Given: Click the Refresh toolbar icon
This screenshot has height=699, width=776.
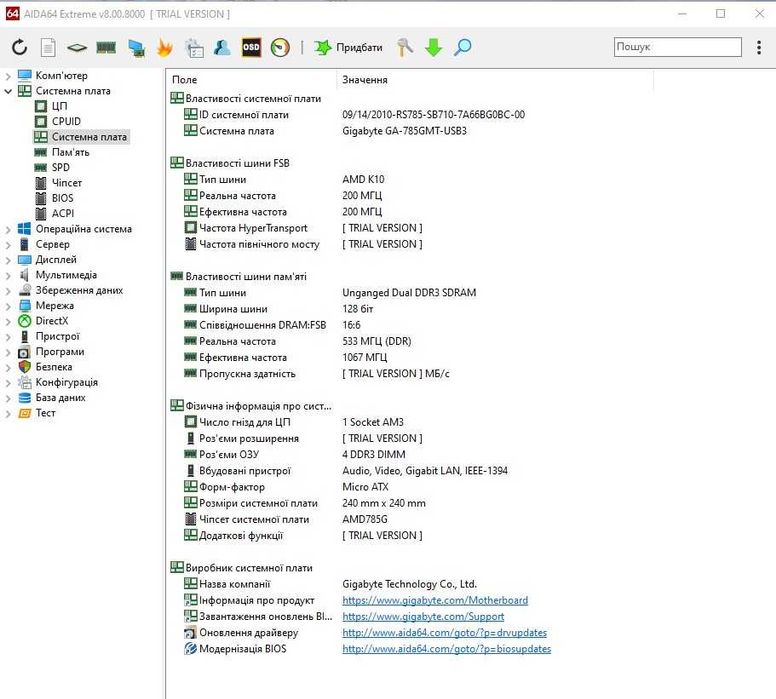Looking at the screenshot, I should click(x=19, y=48).
